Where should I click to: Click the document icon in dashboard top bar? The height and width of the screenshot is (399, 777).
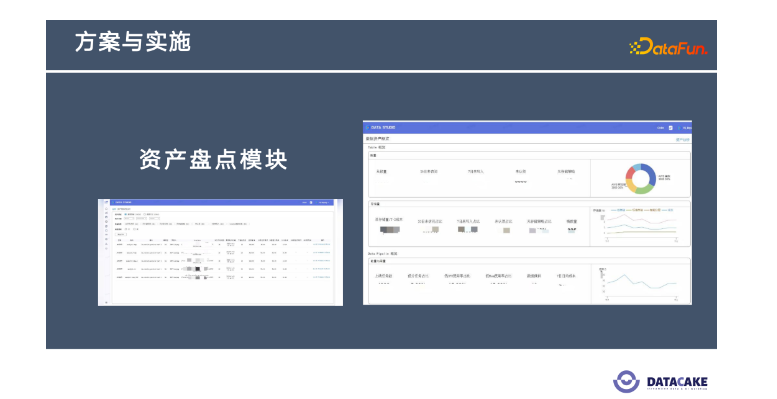(x=670, y=127)
